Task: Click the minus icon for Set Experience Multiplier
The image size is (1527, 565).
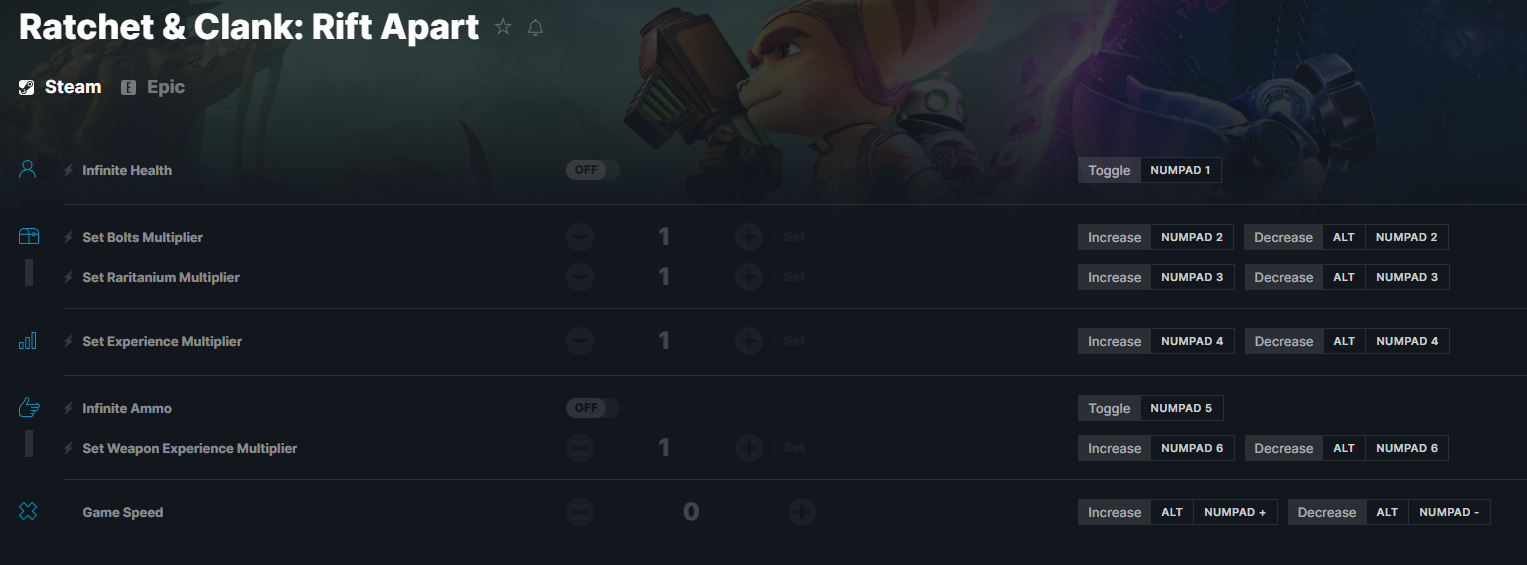Action: (580, 341)
